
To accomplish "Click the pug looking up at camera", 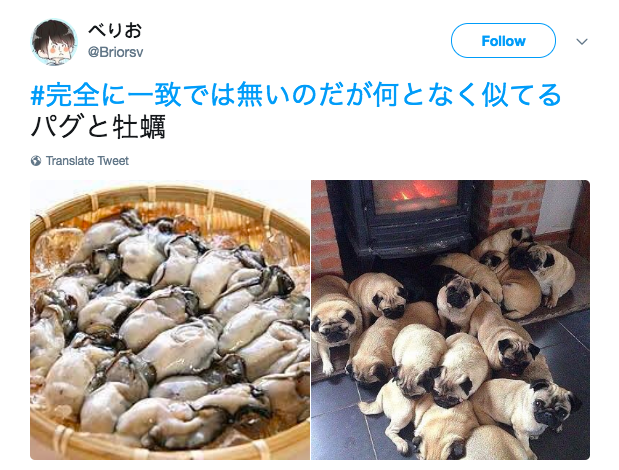I will click(x=458, y=294).
